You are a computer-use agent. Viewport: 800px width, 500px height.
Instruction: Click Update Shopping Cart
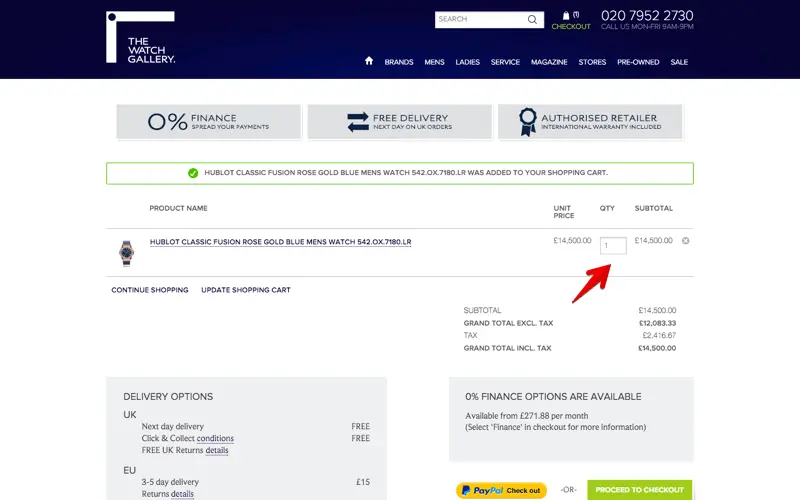[246, 290]
